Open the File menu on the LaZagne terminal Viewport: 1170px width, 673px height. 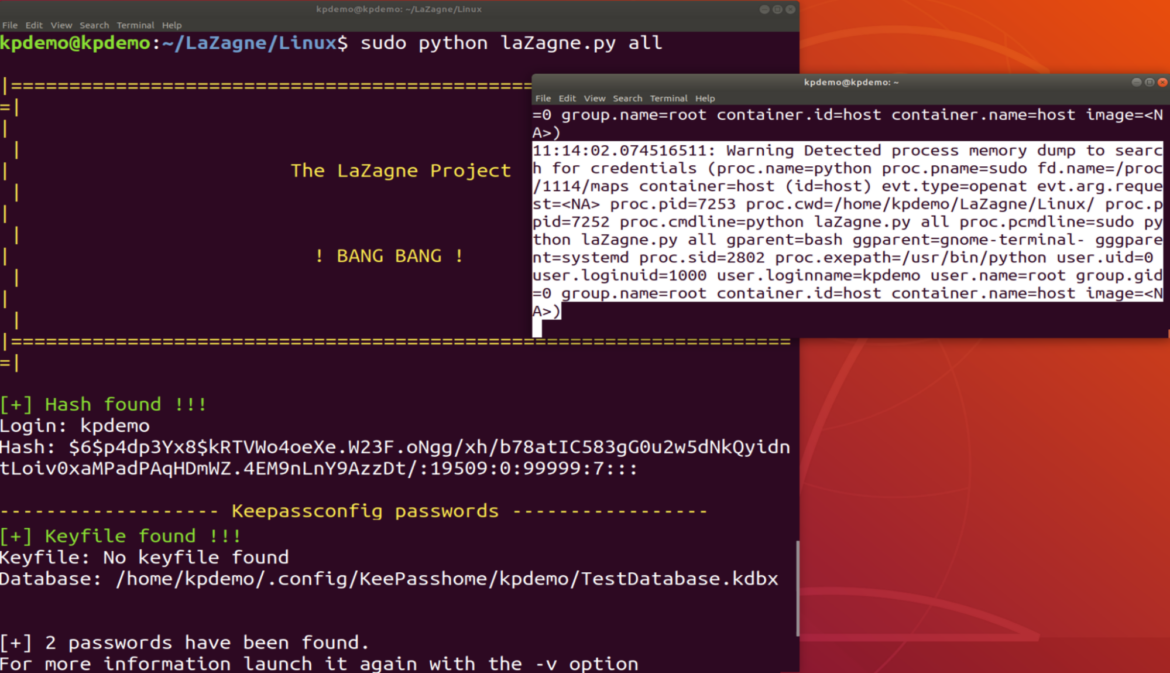point(9,25)
